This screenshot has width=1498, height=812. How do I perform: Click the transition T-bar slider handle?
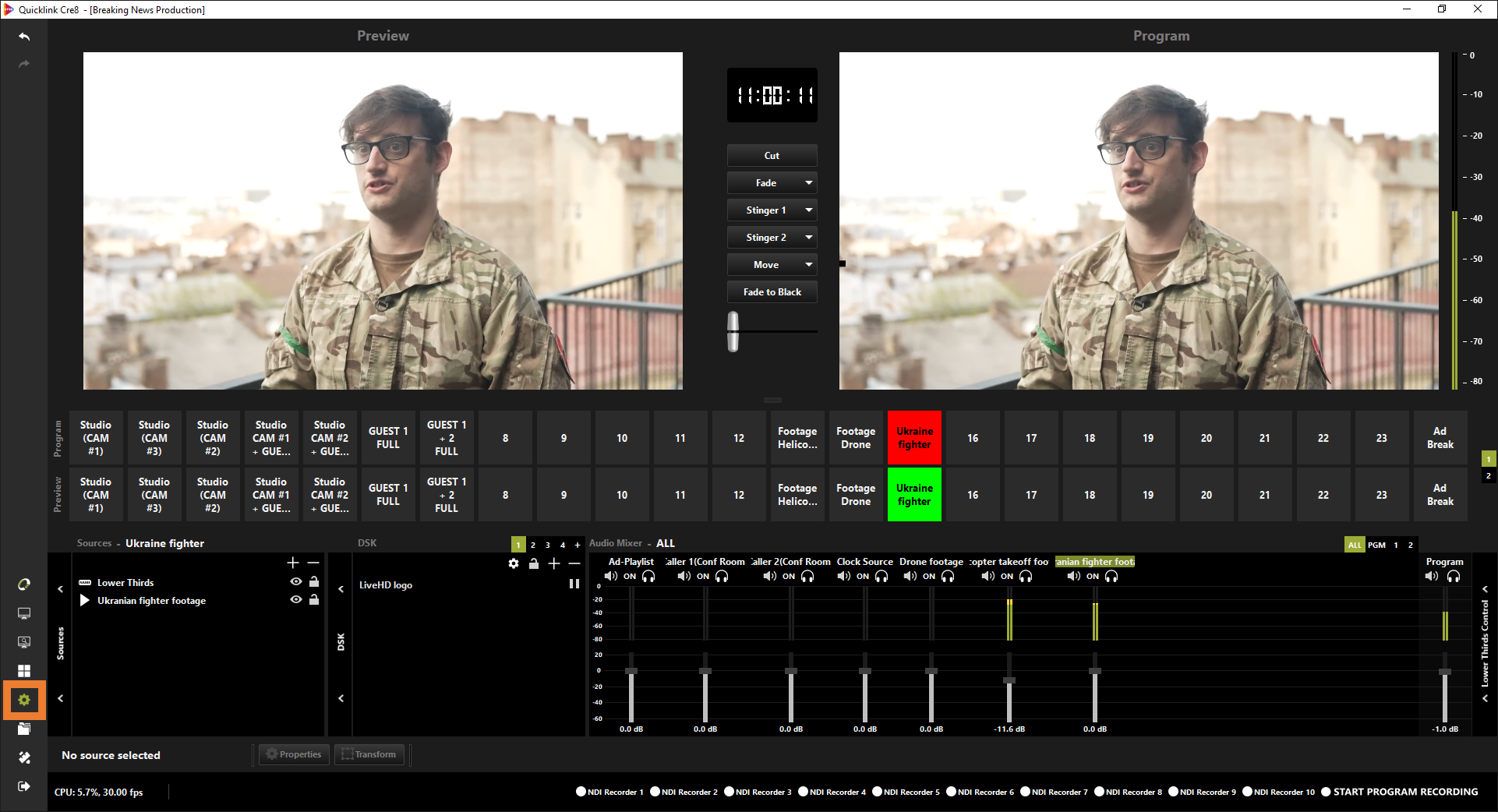pyautogui.click(x=733, y=331)
